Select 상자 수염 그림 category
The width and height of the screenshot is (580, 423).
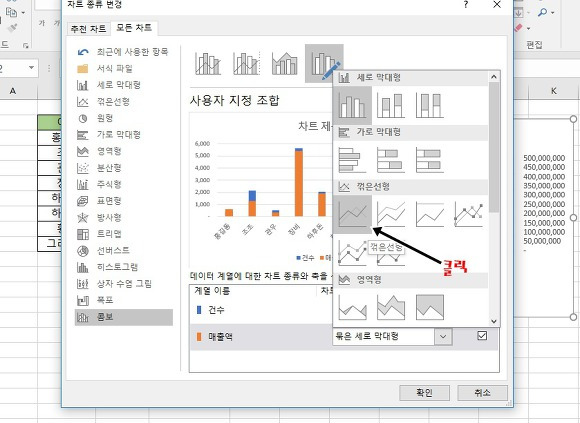[x=124, y=284]
